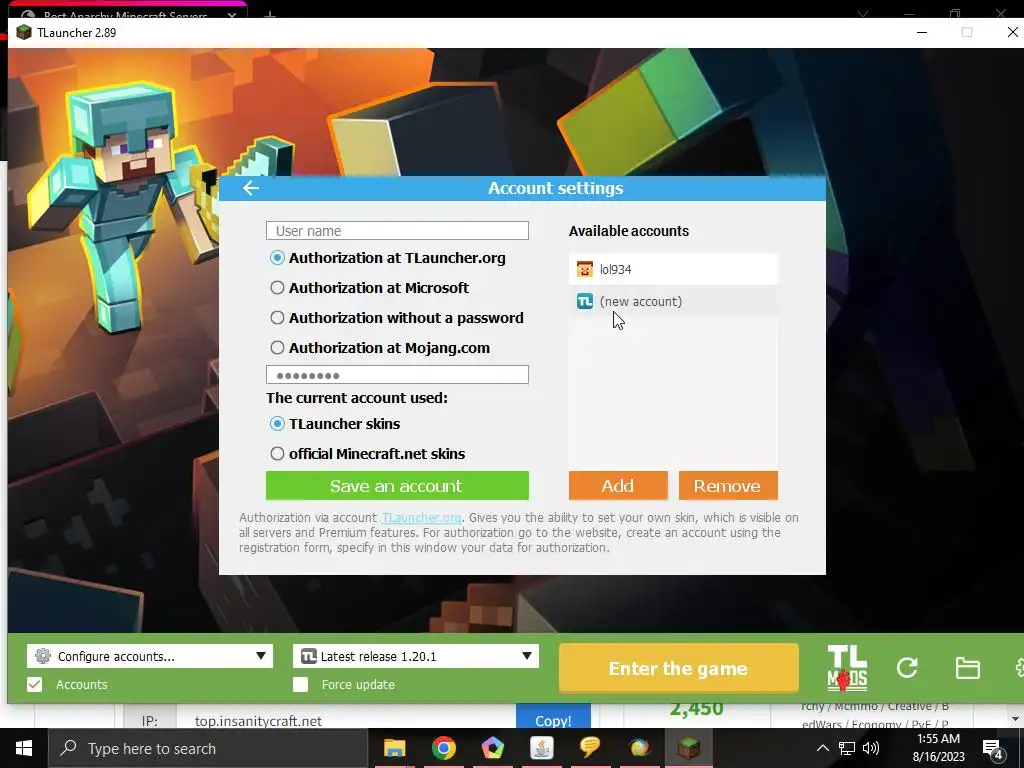This screenshot has width=1024, height=768.
Task: Choose official Minecraft.net skins option
Action: (x=277, y=454)
